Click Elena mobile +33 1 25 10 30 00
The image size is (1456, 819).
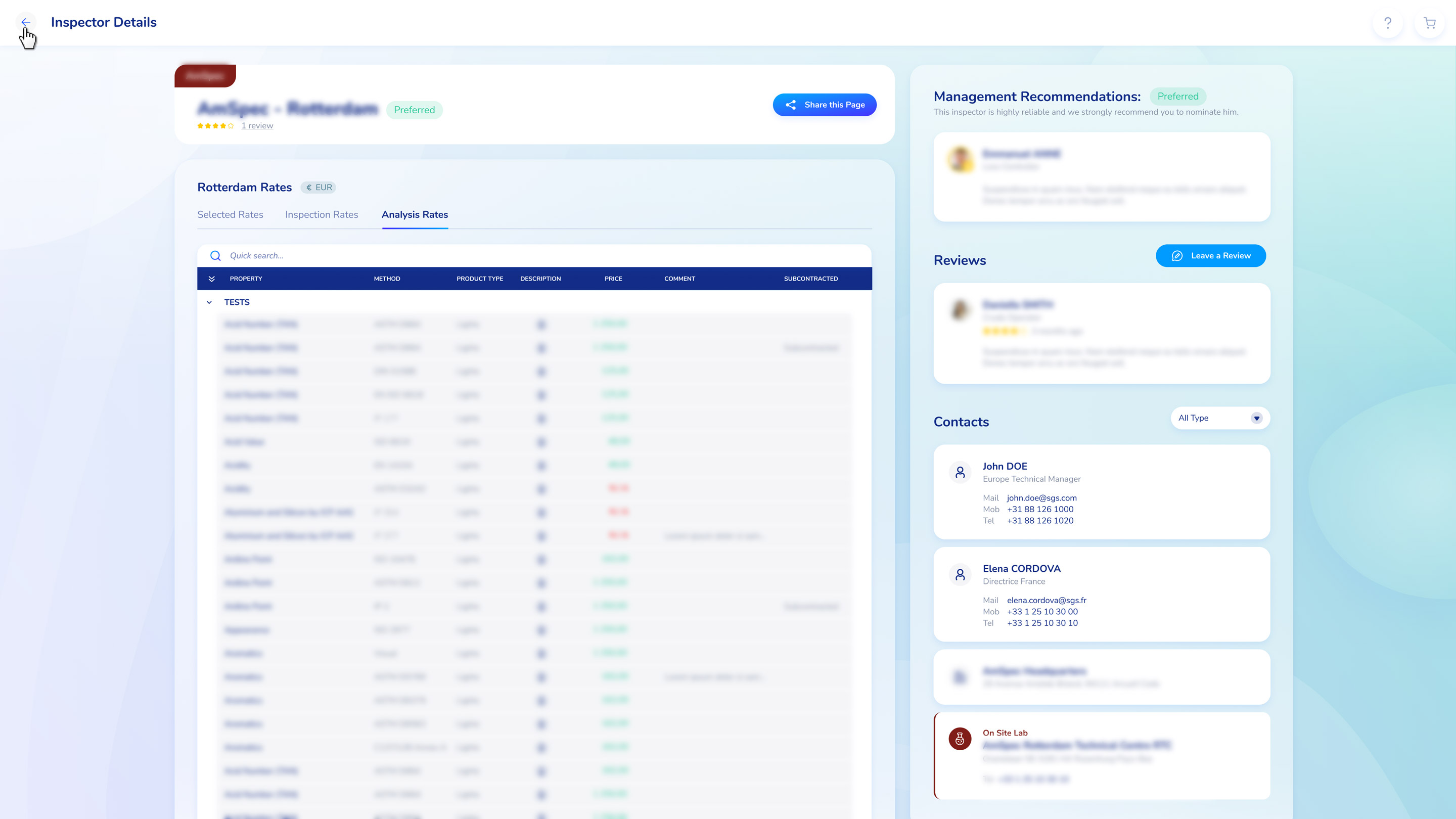click(x=1042, y=612)
